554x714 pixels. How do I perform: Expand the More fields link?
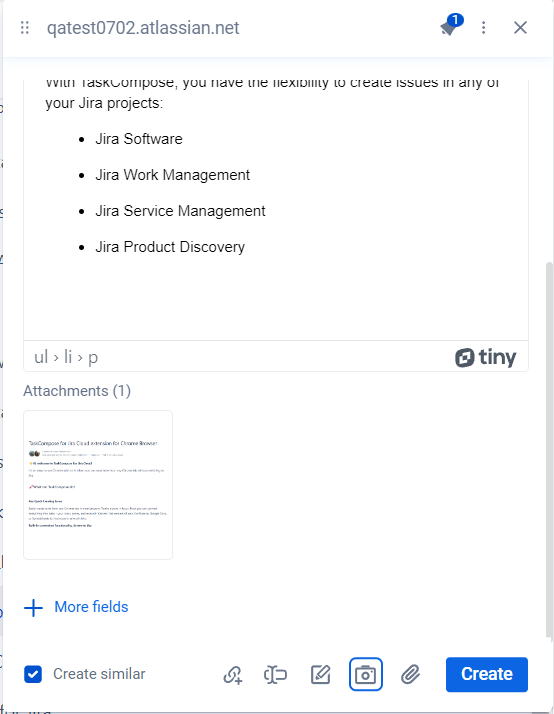coord(91,607)
